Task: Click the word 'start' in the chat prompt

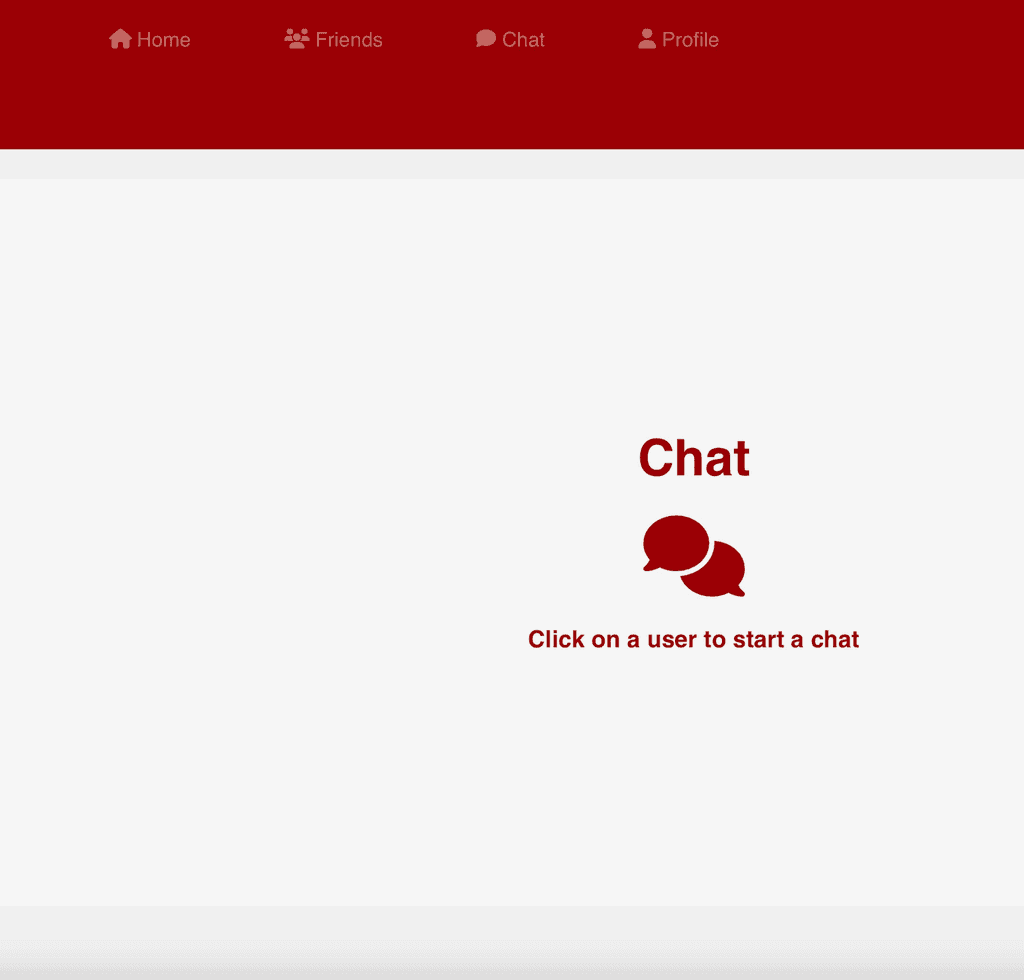Action: tap(758, 640)
